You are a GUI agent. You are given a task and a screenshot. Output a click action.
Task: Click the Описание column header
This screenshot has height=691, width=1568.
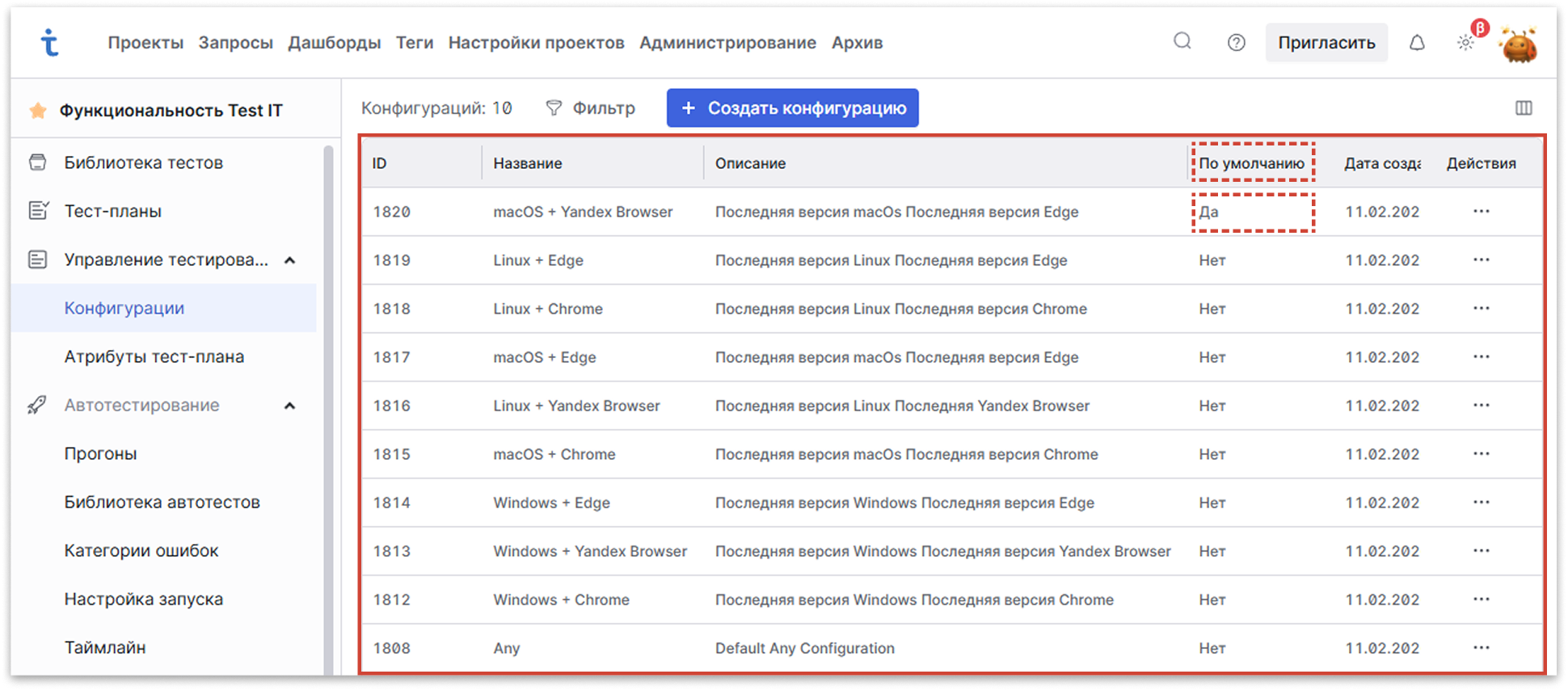(x=750, y=163)
